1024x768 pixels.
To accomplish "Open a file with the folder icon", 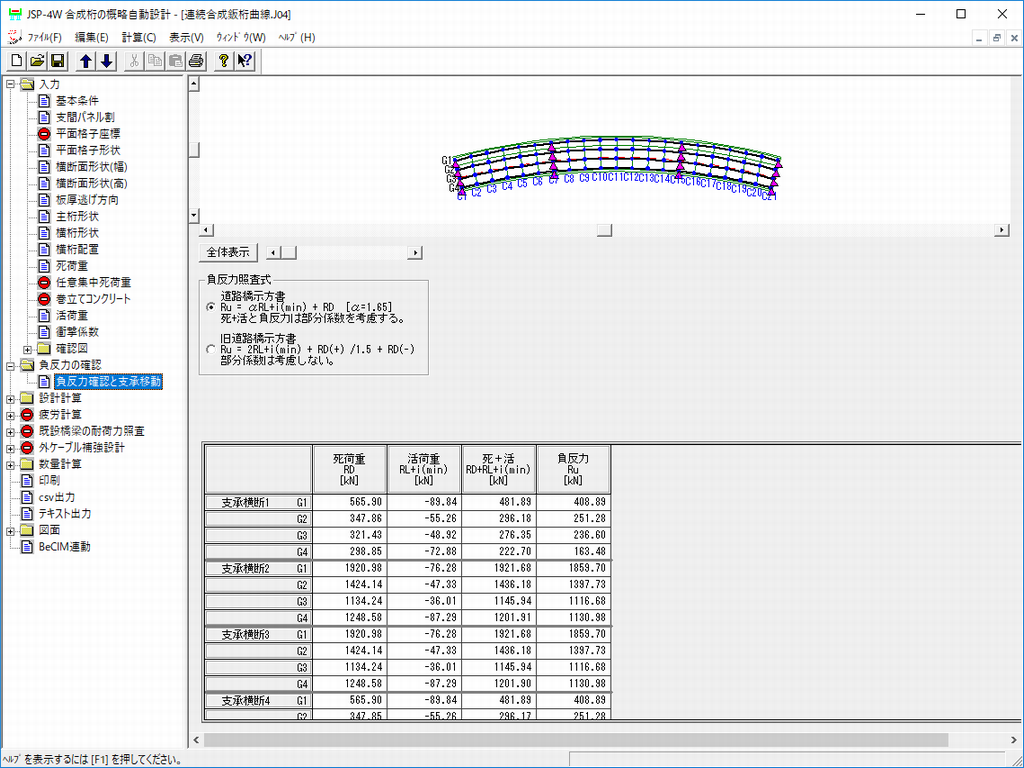I will [x=37, y=61].
